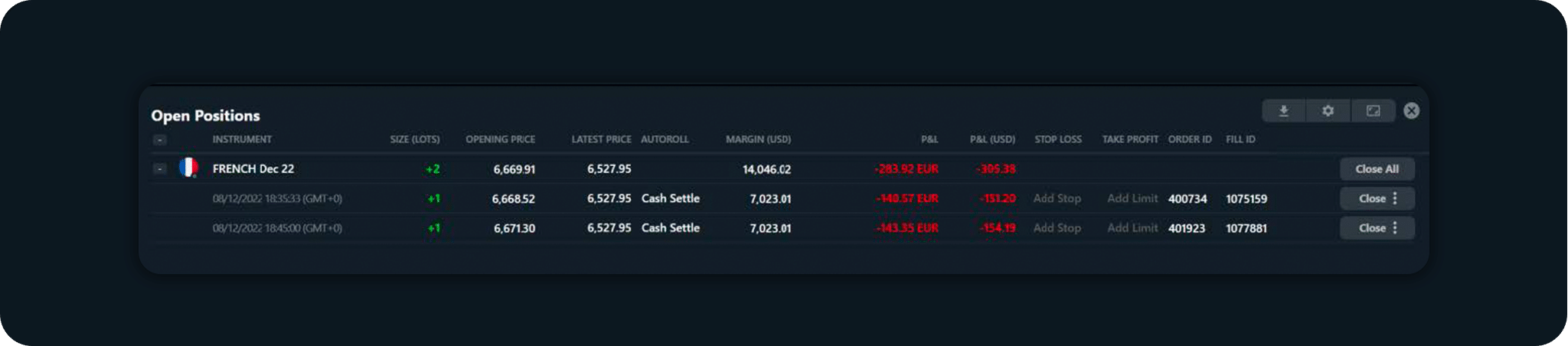Sort by the Instrument column header
1568x346 pixels.
242,139
